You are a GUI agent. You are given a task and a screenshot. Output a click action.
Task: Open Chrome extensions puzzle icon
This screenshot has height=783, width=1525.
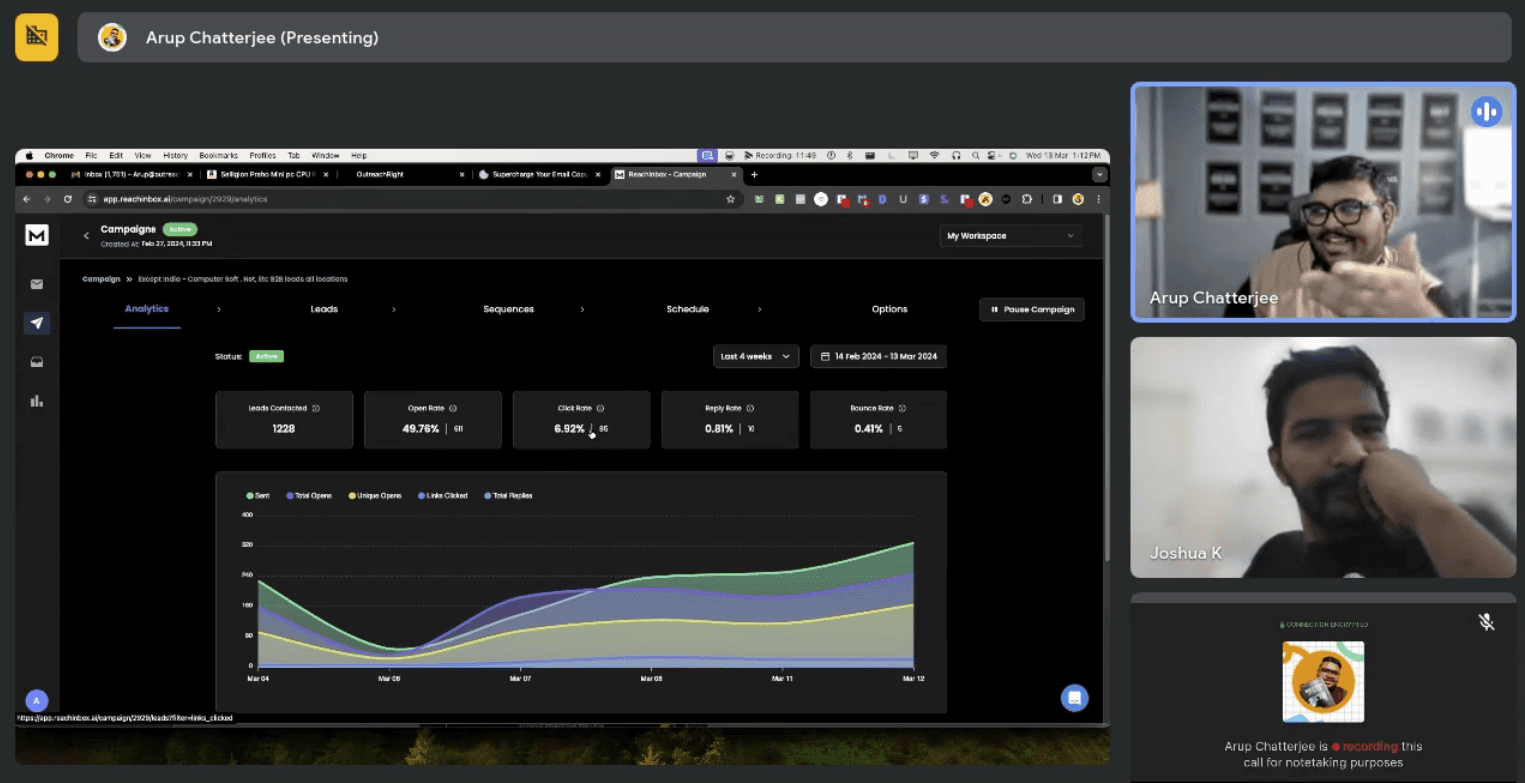point(1027,199)
